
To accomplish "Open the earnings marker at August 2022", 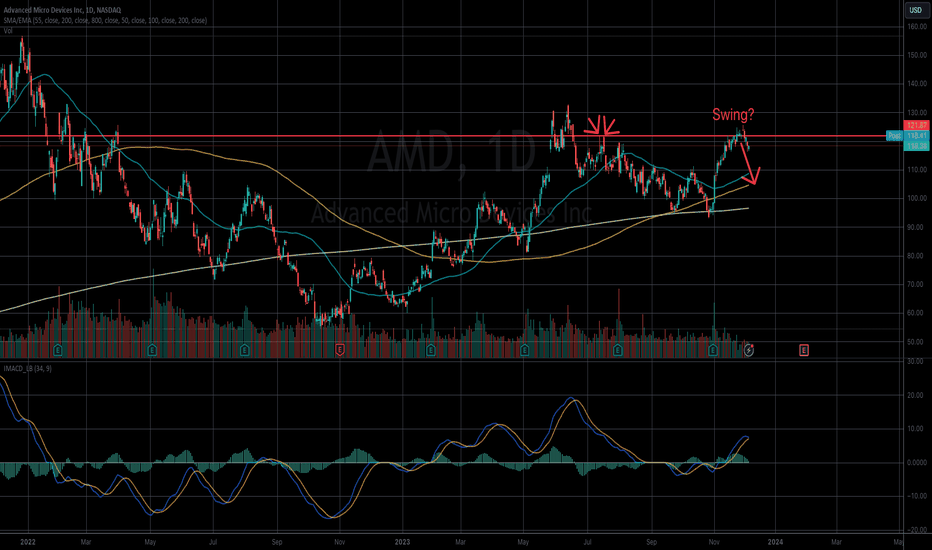I will tap(245, 350).
